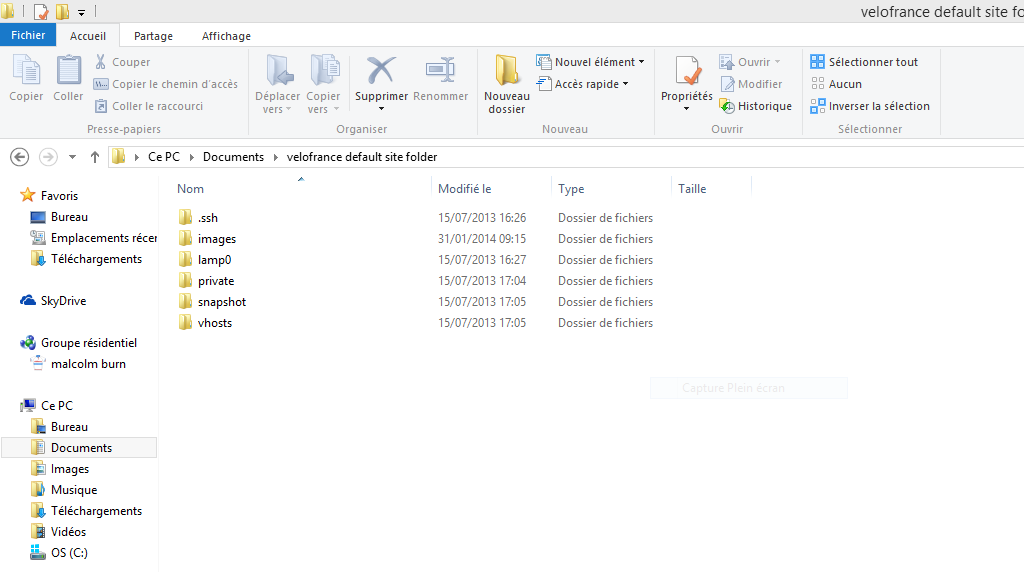Click the title bar new folder icon

[x=62, y=11]
